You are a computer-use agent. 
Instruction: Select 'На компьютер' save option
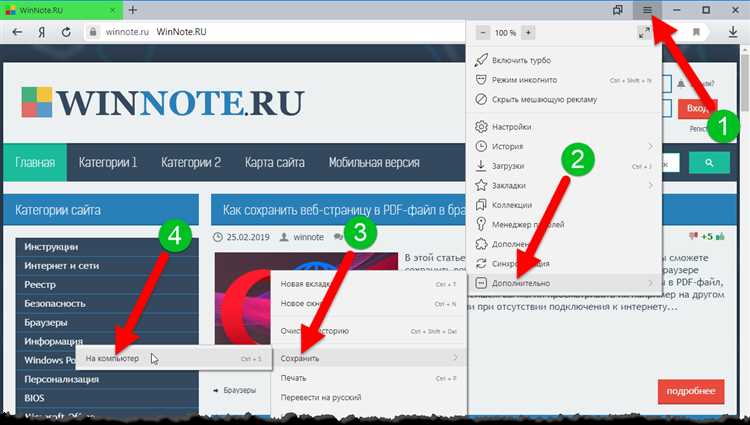(173, 358)
